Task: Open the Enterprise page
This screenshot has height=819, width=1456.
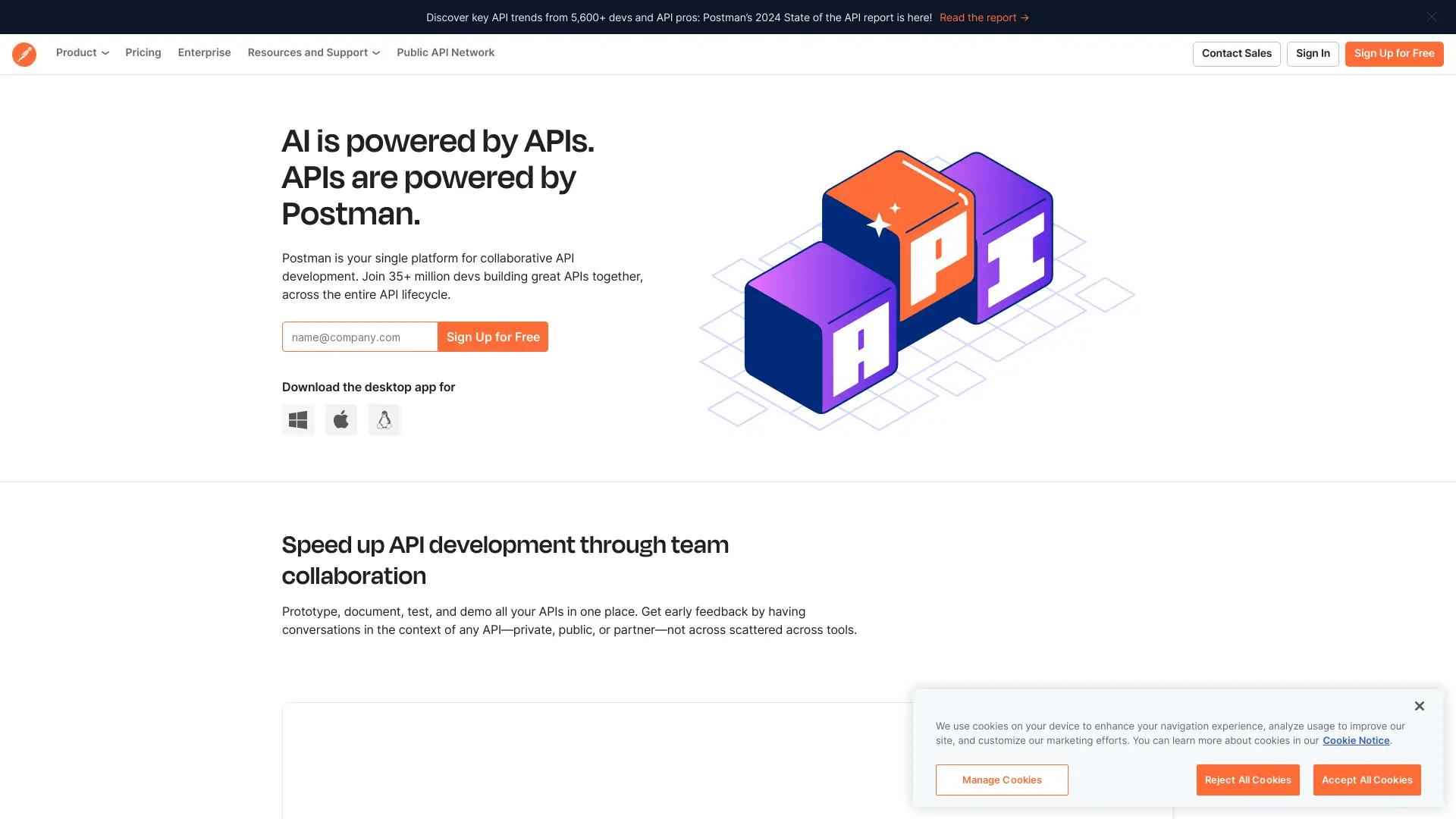Action: [204, 53]
